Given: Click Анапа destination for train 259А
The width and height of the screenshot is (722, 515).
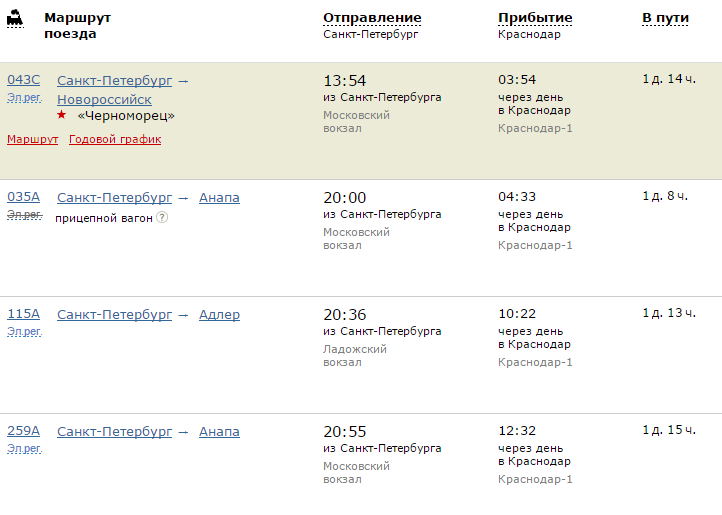Looking at the screenshot, I should click(x=219, y=431).
